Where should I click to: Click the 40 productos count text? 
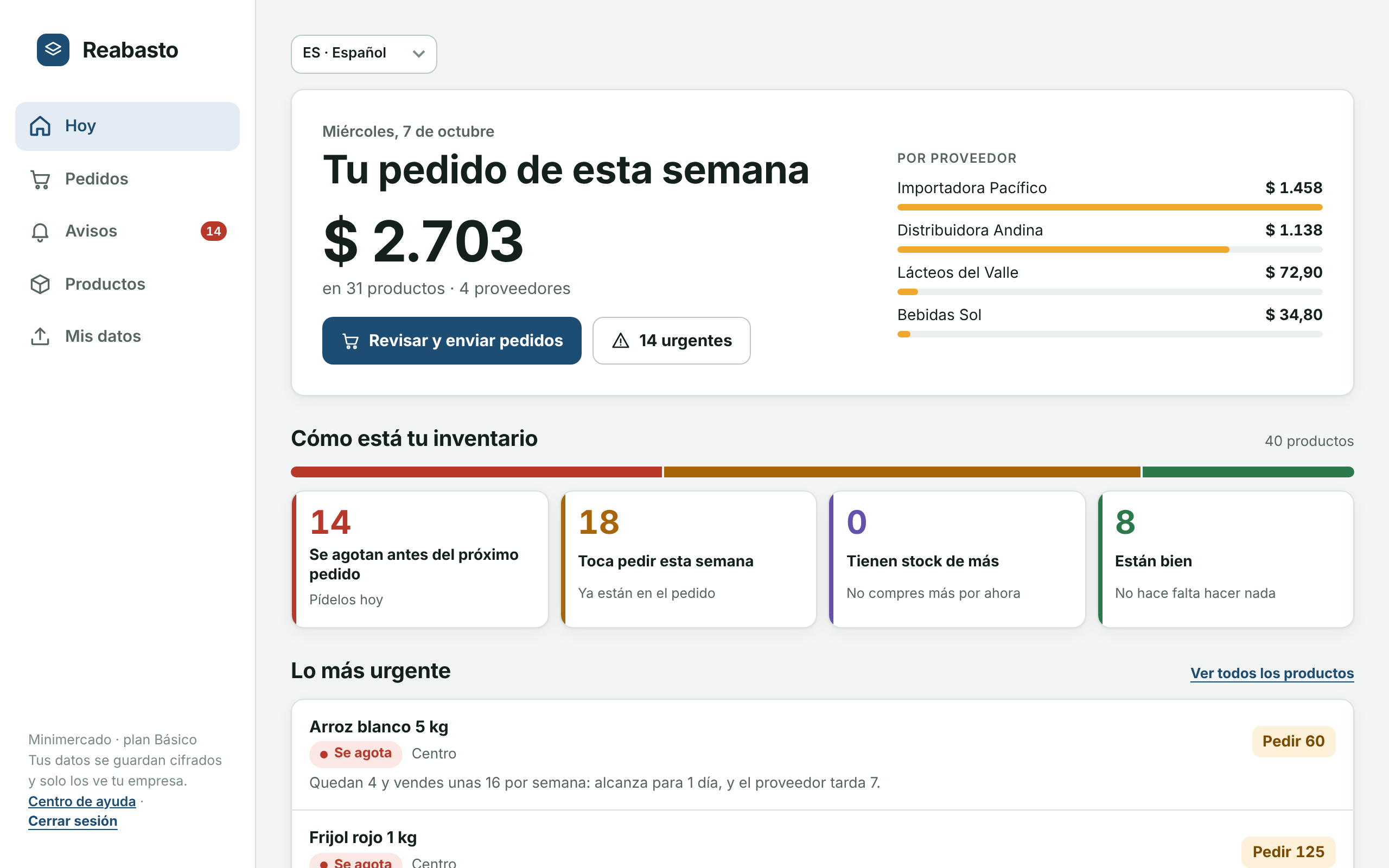tap(1309, 441)
